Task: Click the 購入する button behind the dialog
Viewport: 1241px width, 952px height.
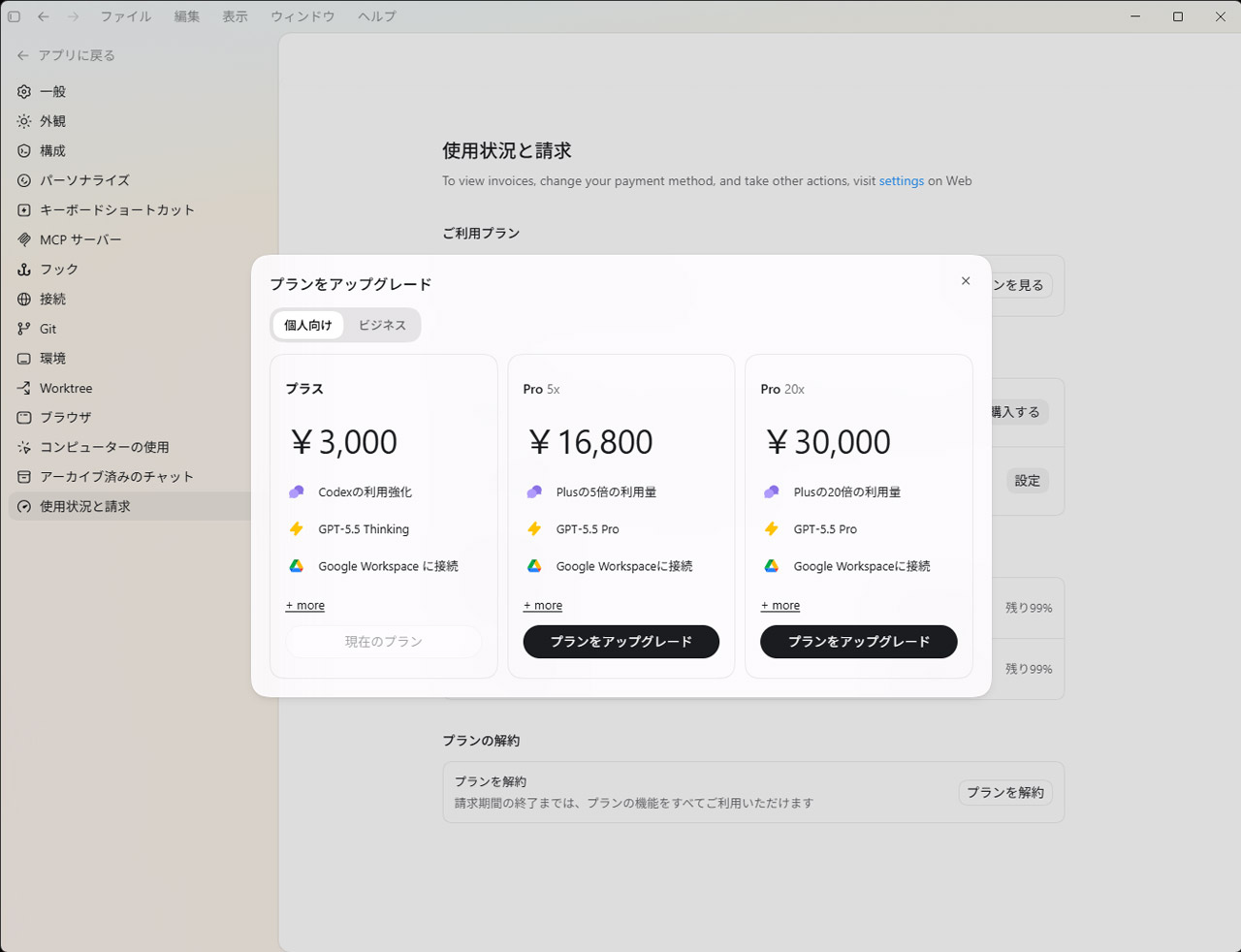Action: (1018, 412)
